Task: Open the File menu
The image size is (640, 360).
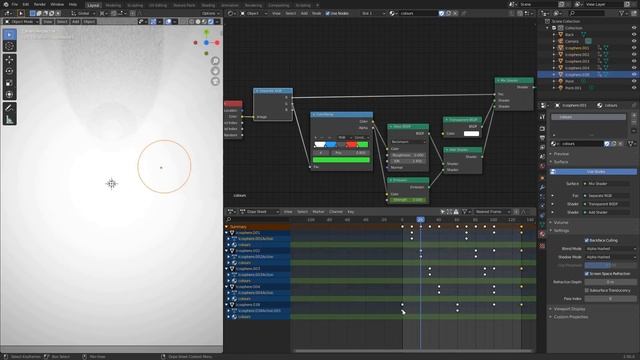Action: pyautogui.click(x=14, y=4)
